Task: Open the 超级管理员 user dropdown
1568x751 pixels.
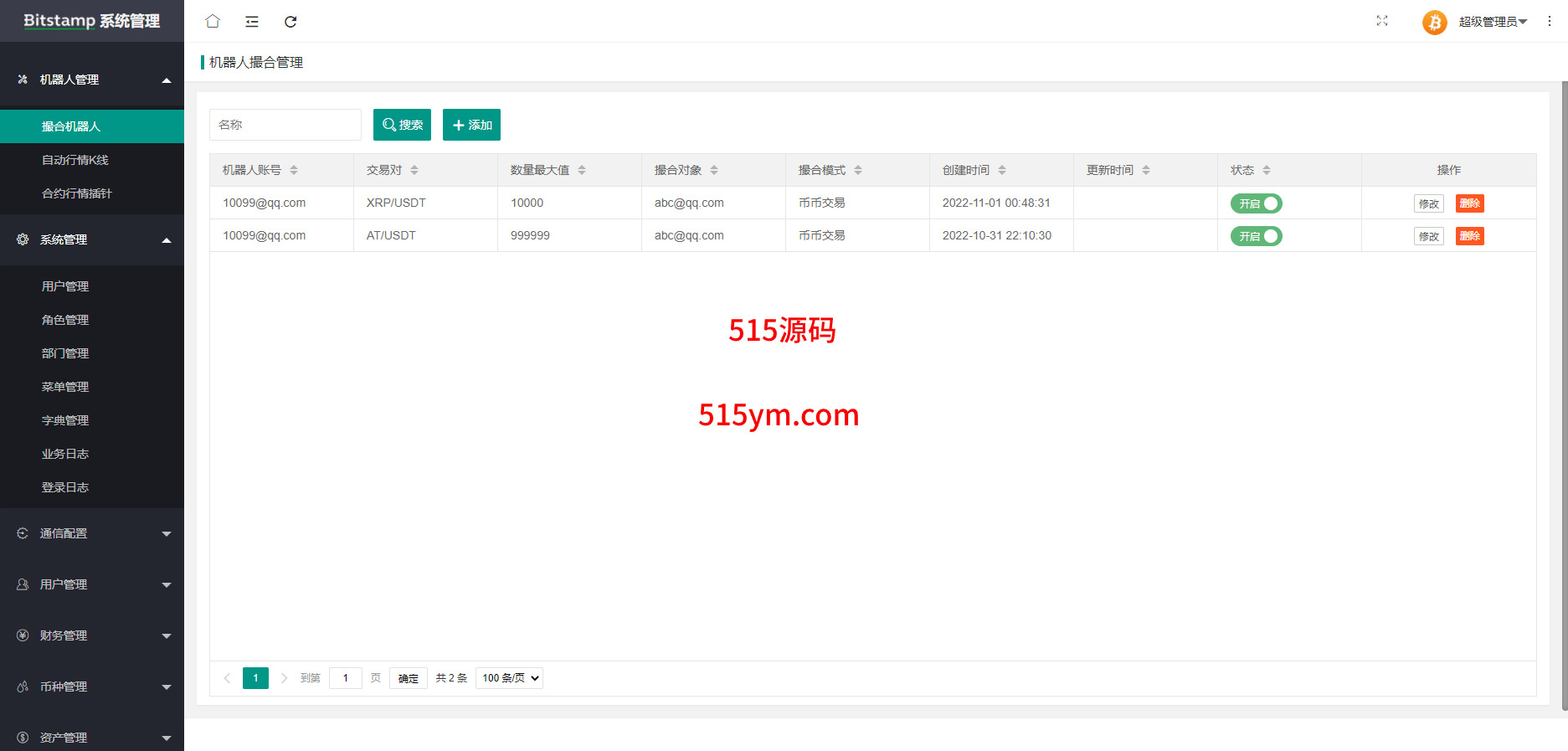Action: [x=1492, y=22]
